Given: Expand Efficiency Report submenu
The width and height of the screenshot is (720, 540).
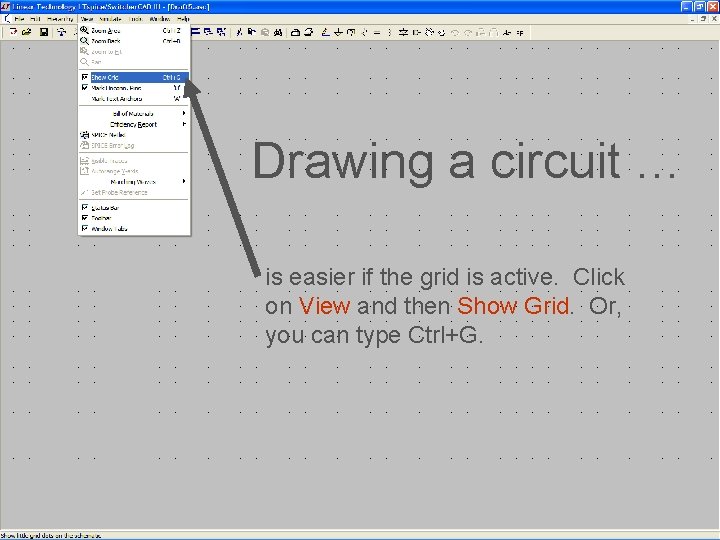Looking at the screenshot, I should tap(134, 124).
